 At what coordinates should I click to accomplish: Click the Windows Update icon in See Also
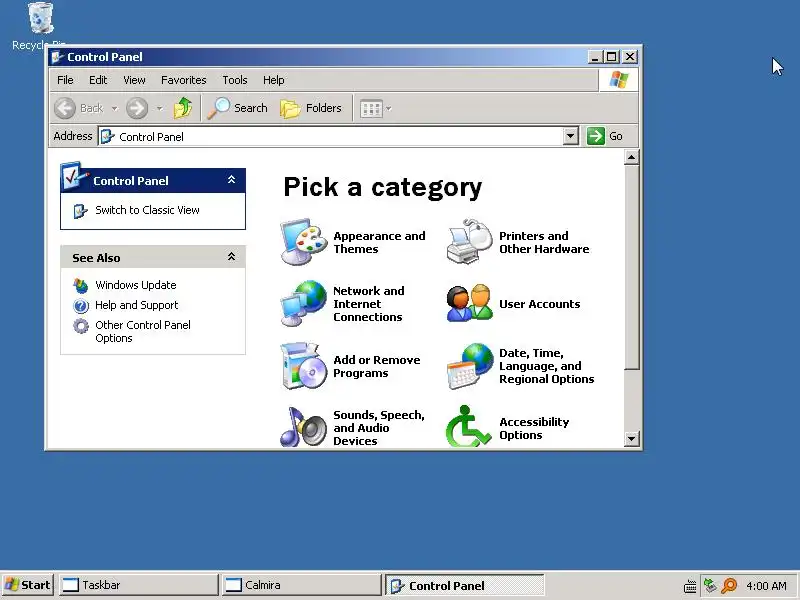tap(81, 285)
